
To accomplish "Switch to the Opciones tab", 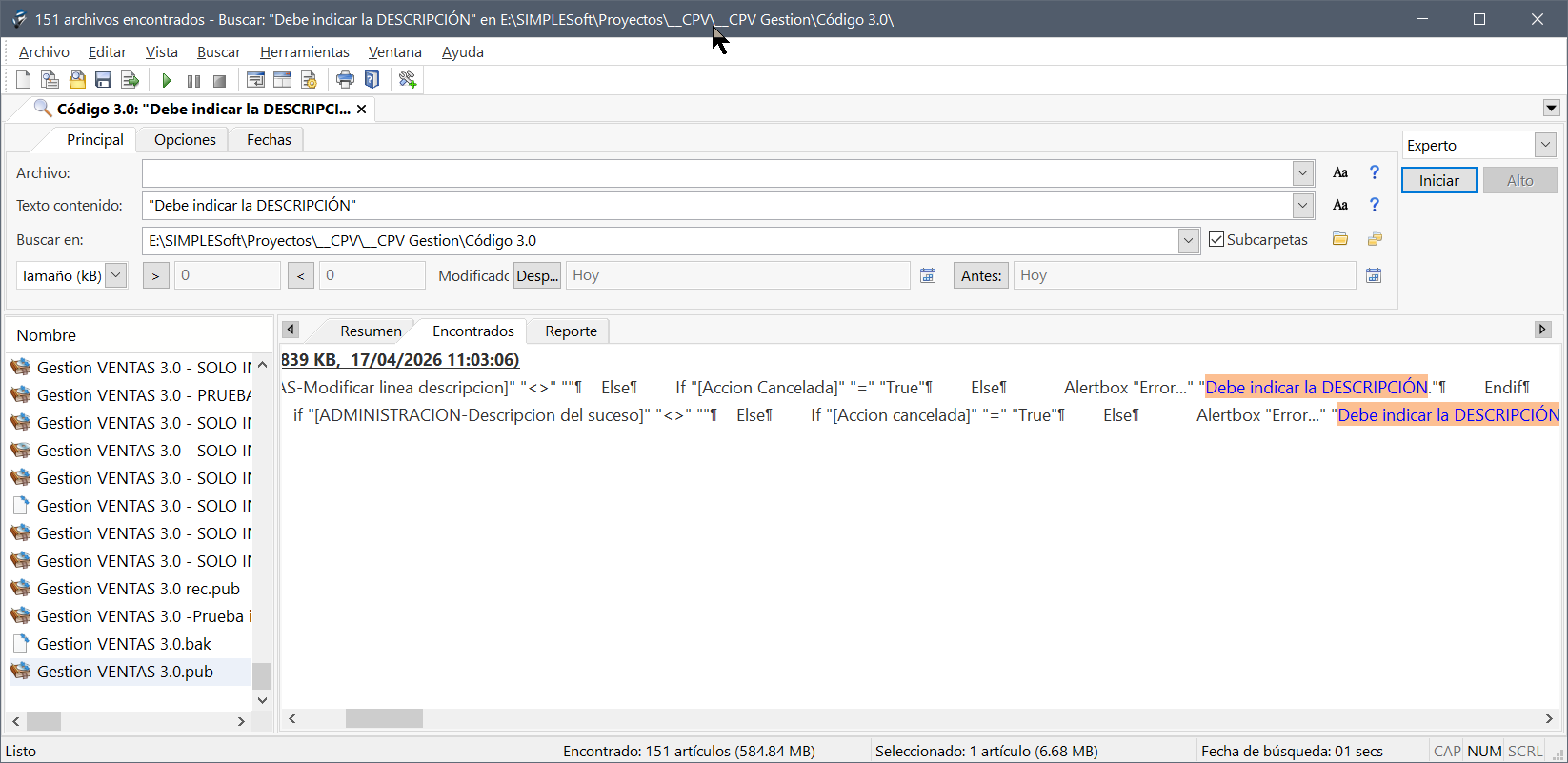I will pyautogui.click(x=185, y=140).
